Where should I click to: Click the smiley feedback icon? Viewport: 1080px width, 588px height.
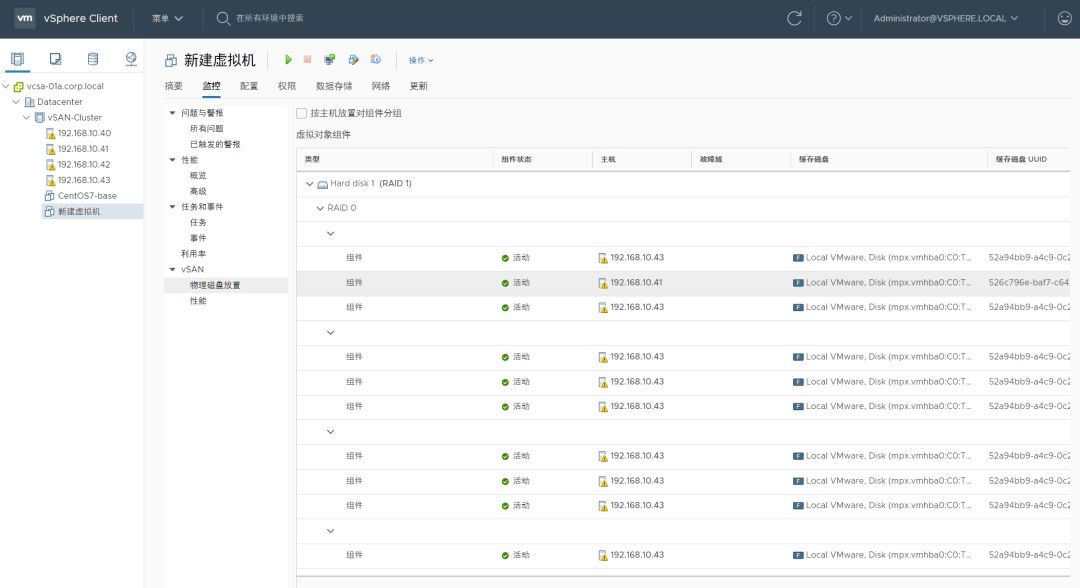(1064, 19)
